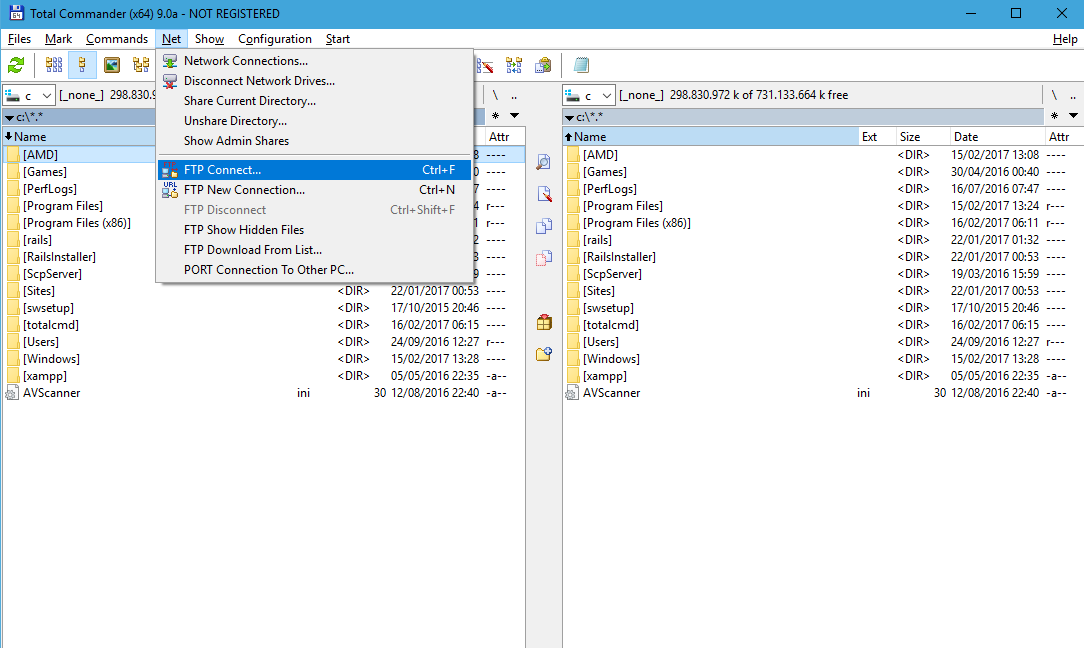Viewport: 1084px width, 648px height.
Task: Select [xampp] folder in left panel
Action: (45, 376)
